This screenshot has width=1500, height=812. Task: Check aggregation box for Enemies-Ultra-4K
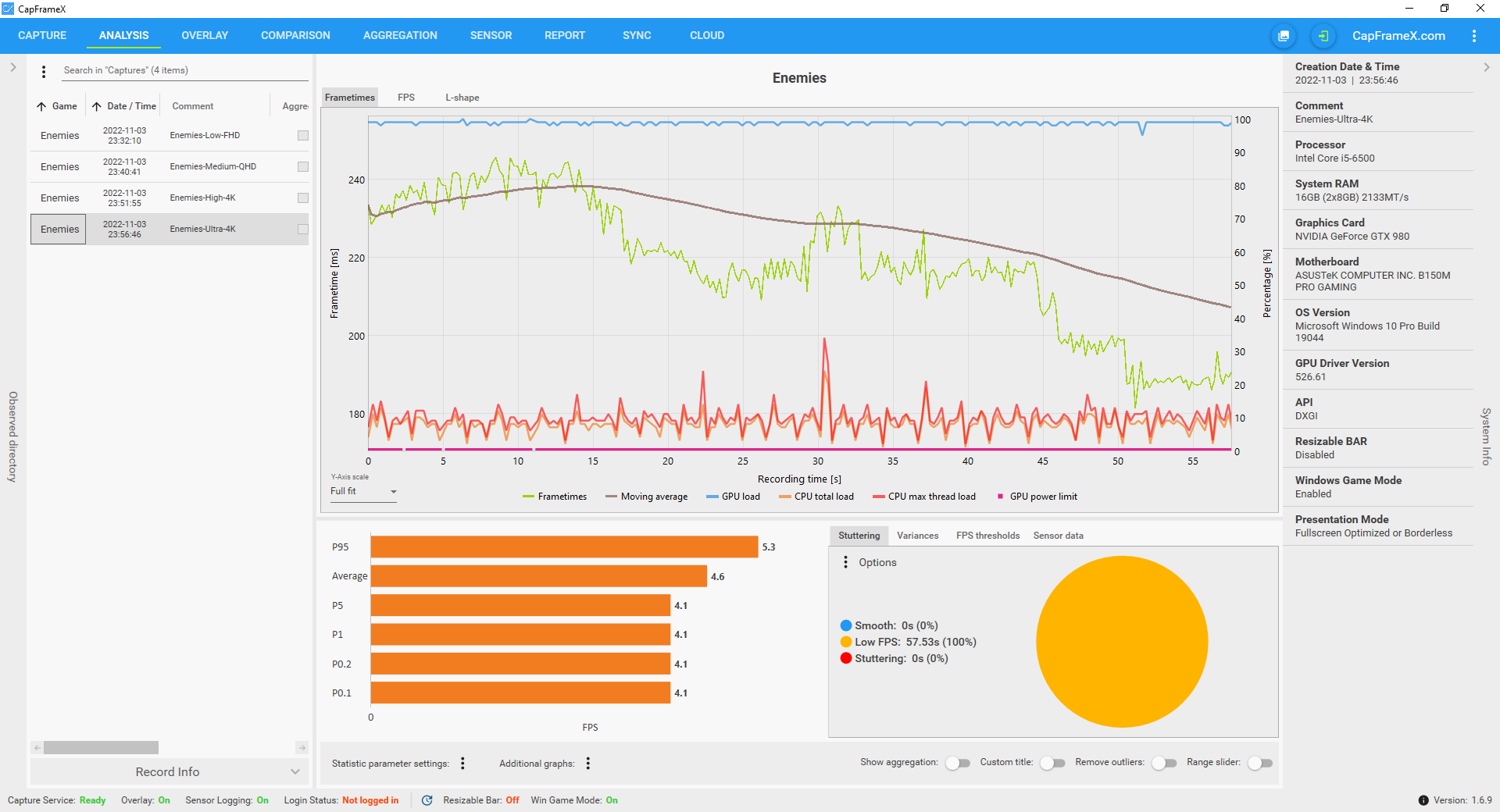303,230
